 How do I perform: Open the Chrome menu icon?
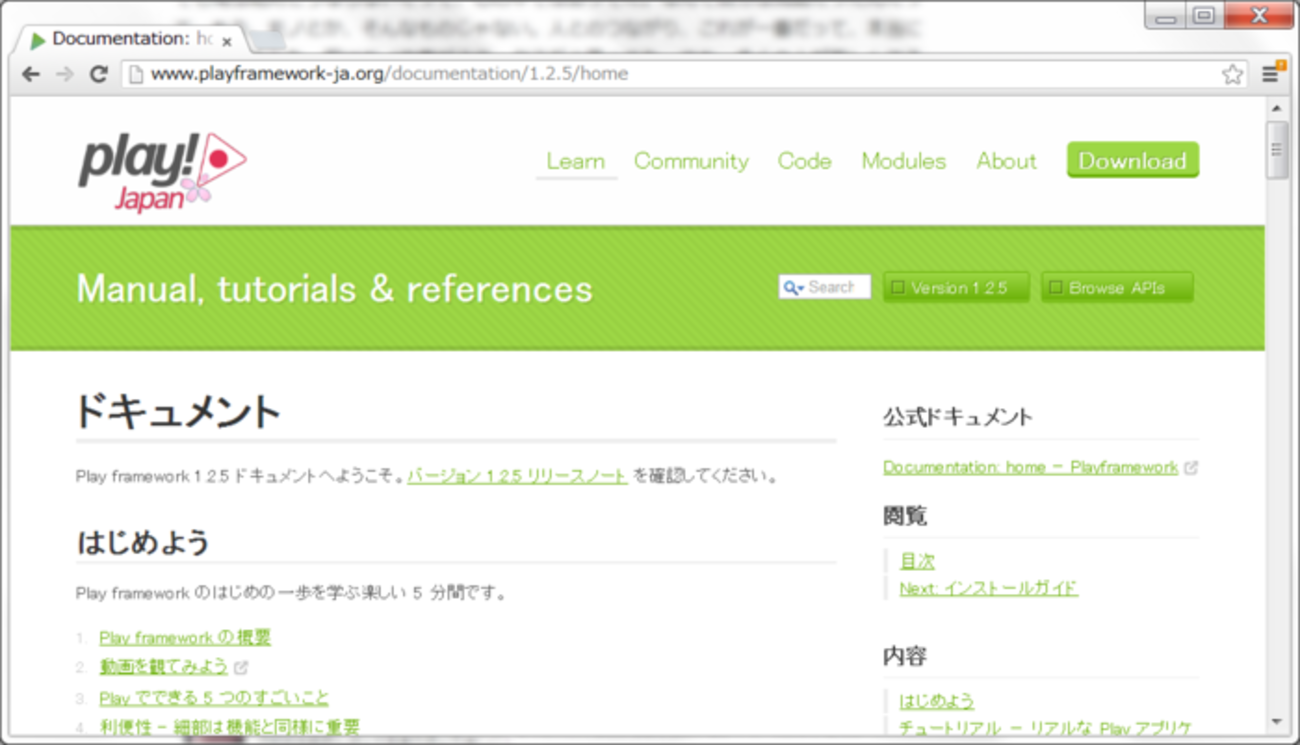pos(1270,74)
